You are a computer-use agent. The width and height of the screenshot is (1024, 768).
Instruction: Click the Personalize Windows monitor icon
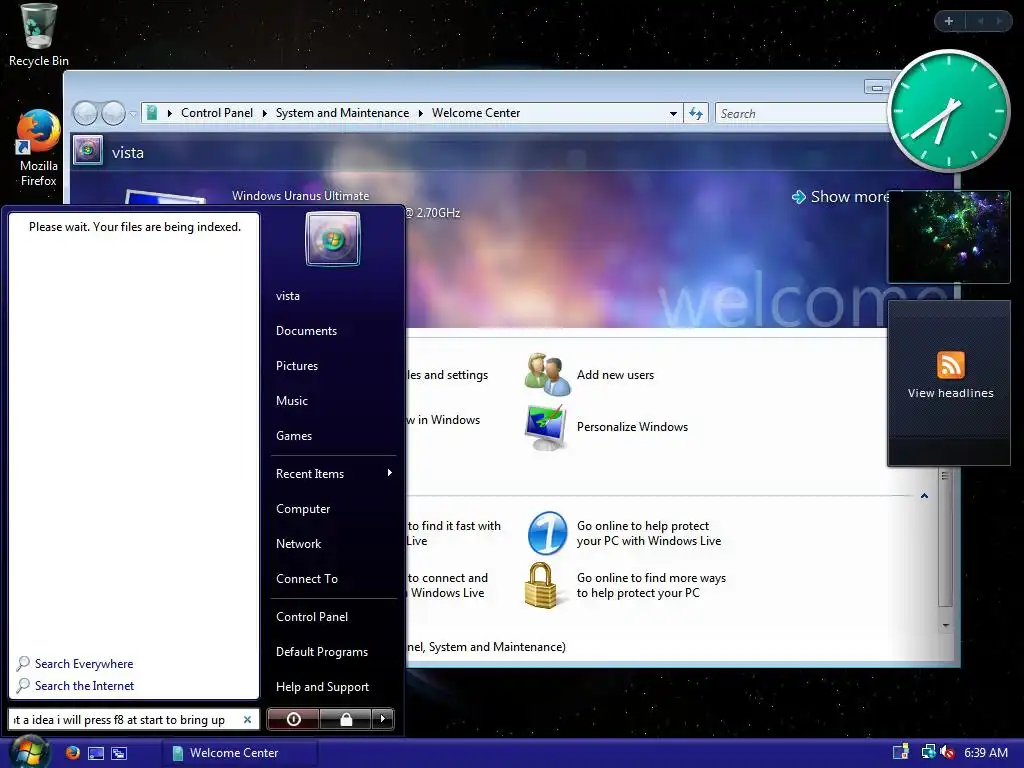[546, 427]
